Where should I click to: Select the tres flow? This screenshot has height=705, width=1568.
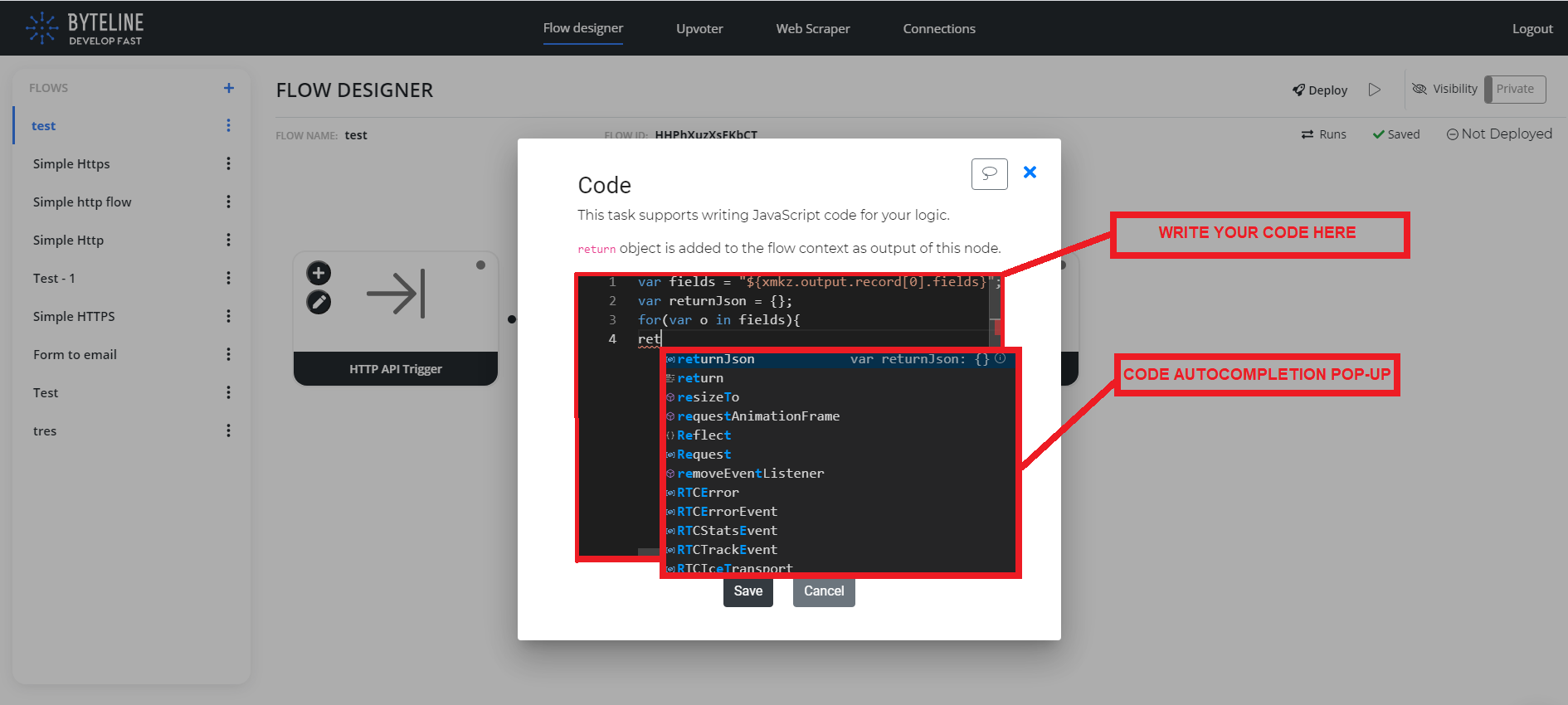click(x=45, y=430)
